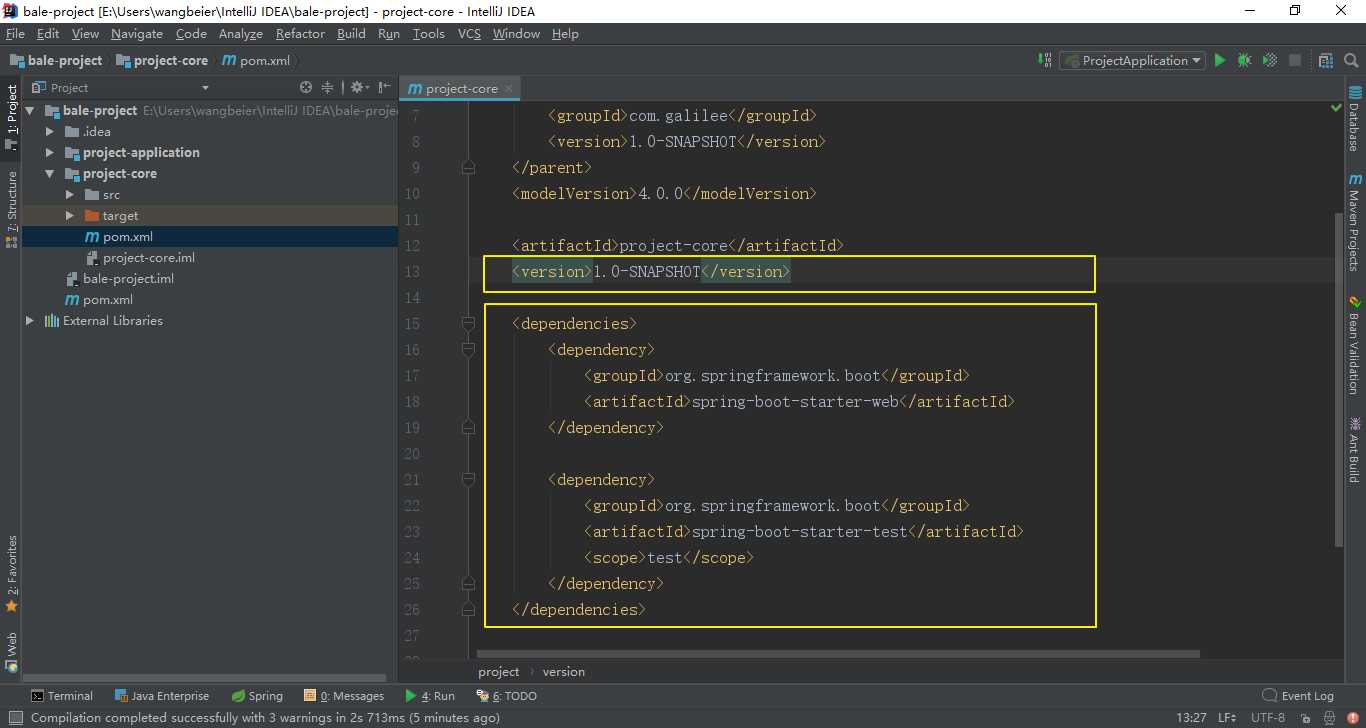Click the Make Project build icon
The height and width of the screenshot is (728, 1366).
[x=1044, y=60]
